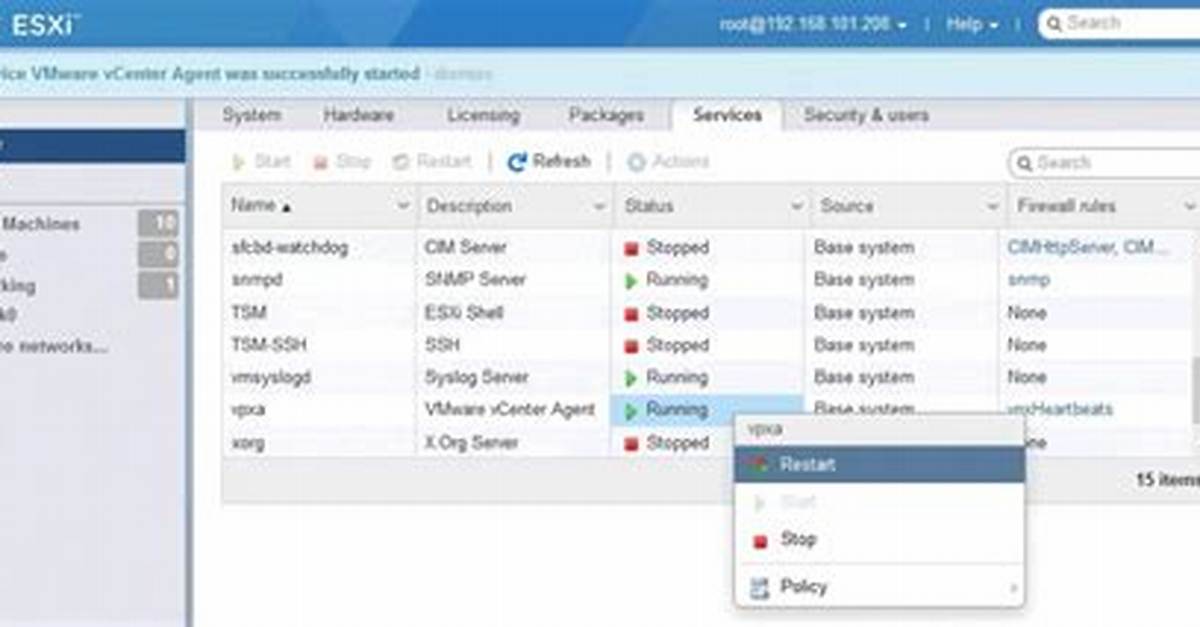The image size is (1200, 627).
Task: Open the Description column dropdown arrow
Action: coord(600,206)
